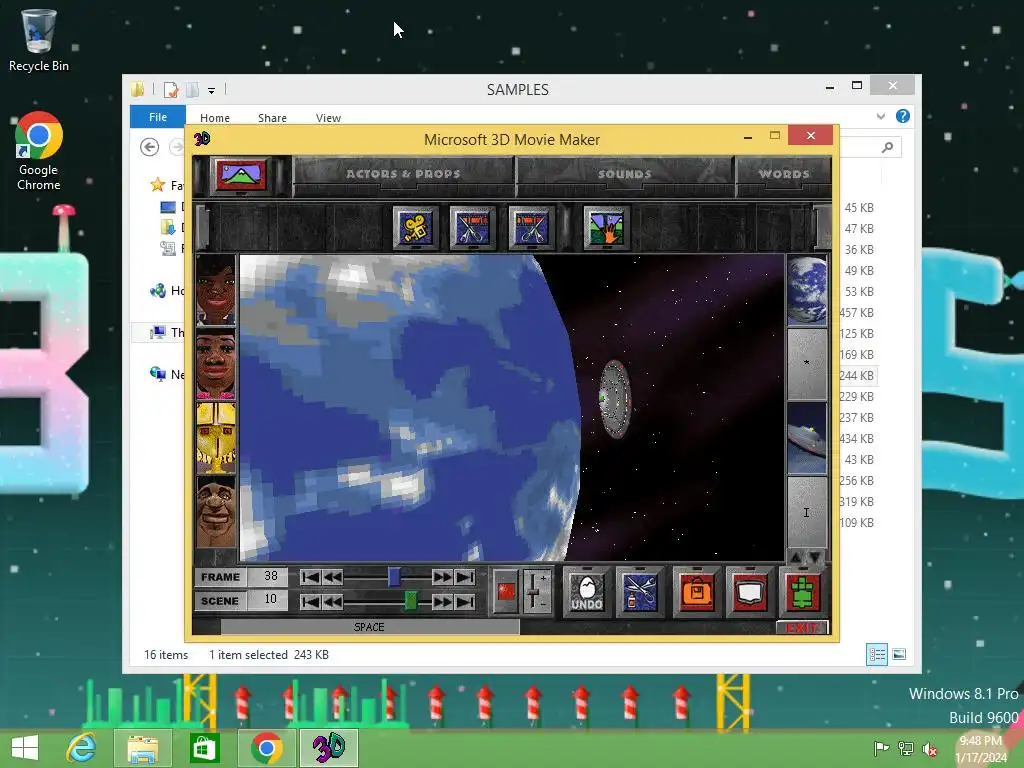This screenshot has height=768, width=1024.
Task: Click the up arrow under right panel
Action: click(797, 557)
